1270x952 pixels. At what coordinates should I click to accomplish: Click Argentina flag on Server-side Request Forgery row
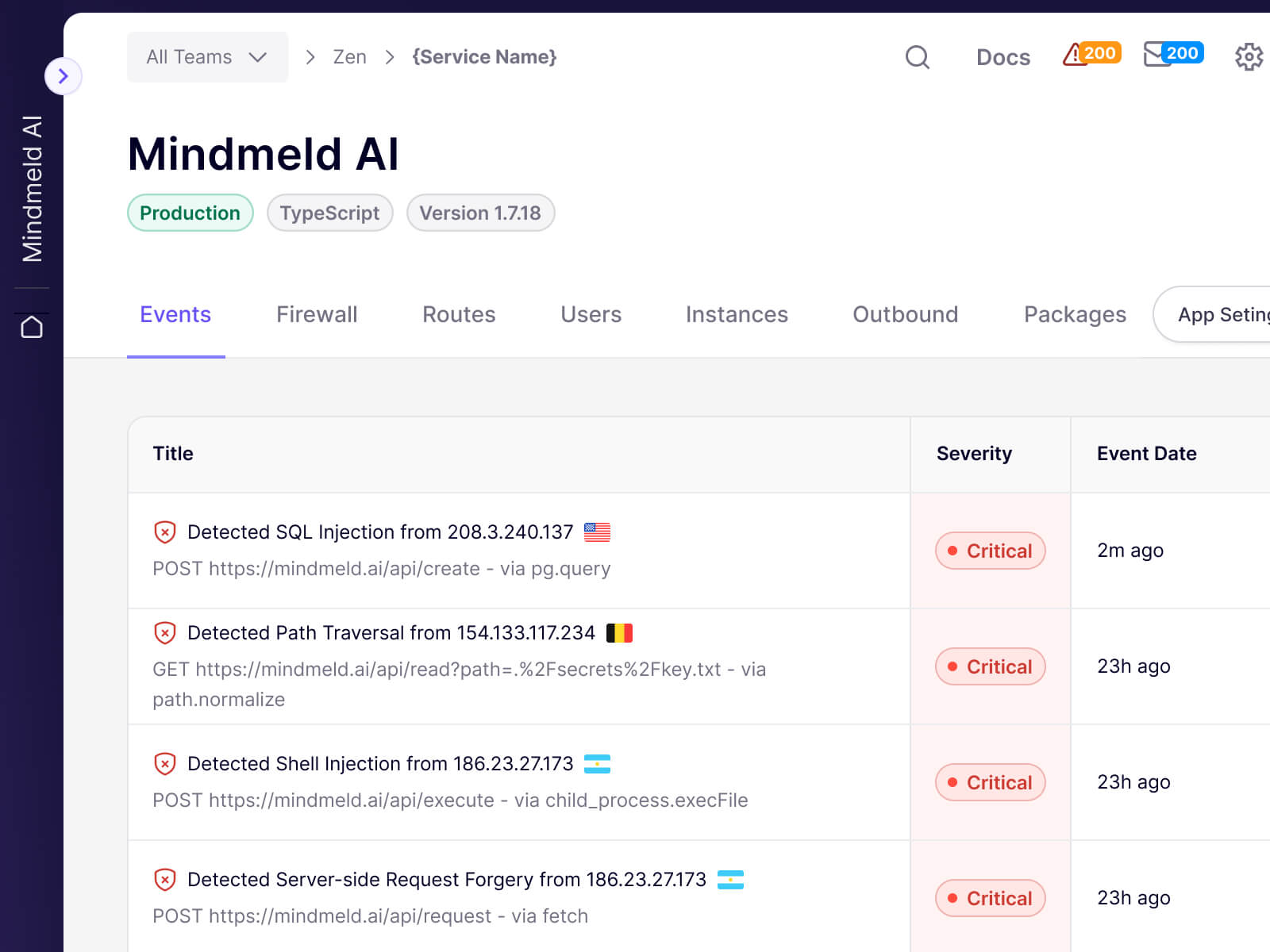tap(730, 880)
